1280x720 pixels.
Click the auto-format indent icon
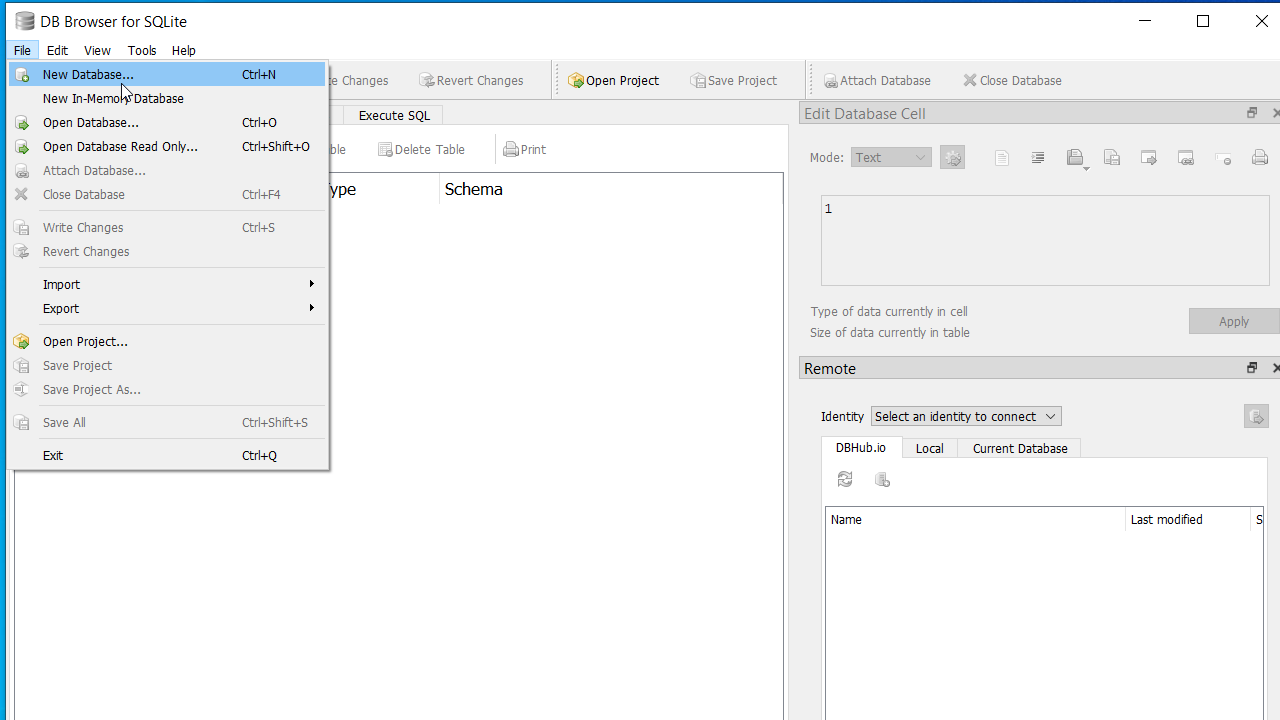[x=1038, y=157]
